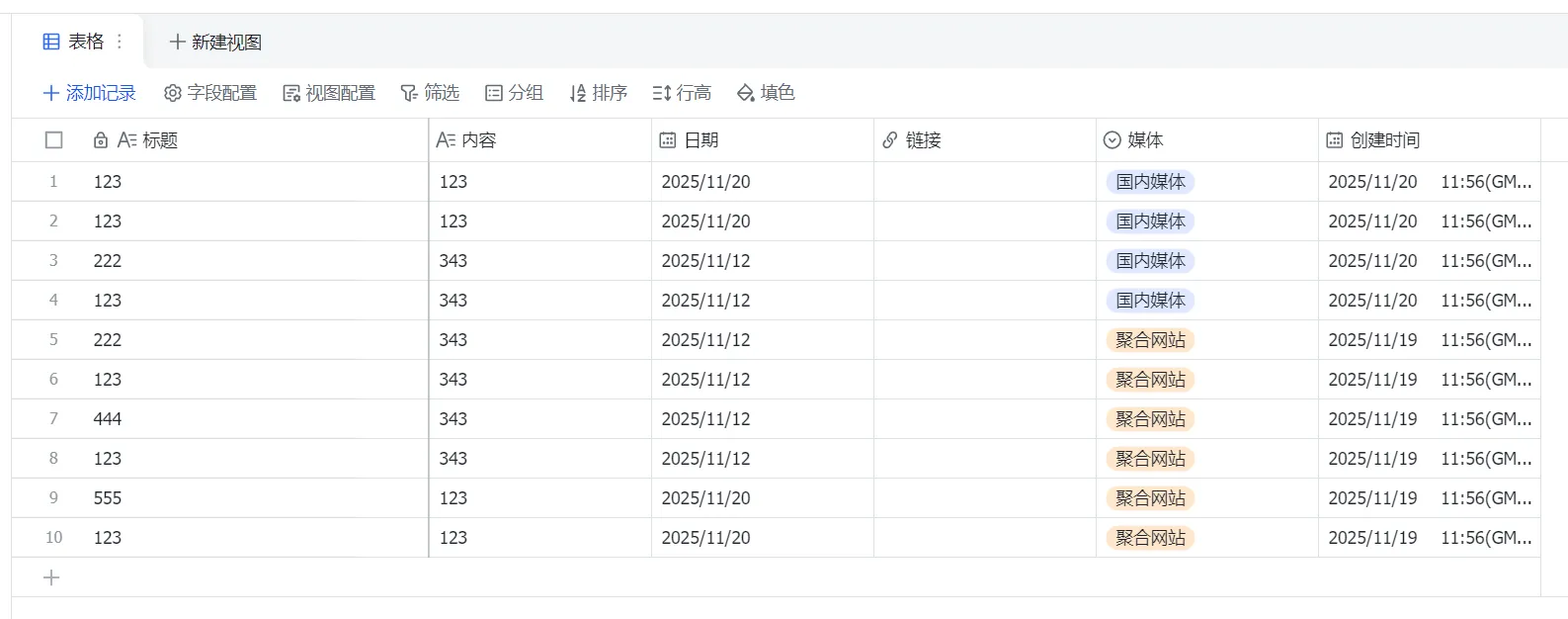1568x619 pixels.
Task: Click the plus row below record 10
Action: [x=51, y=577]
